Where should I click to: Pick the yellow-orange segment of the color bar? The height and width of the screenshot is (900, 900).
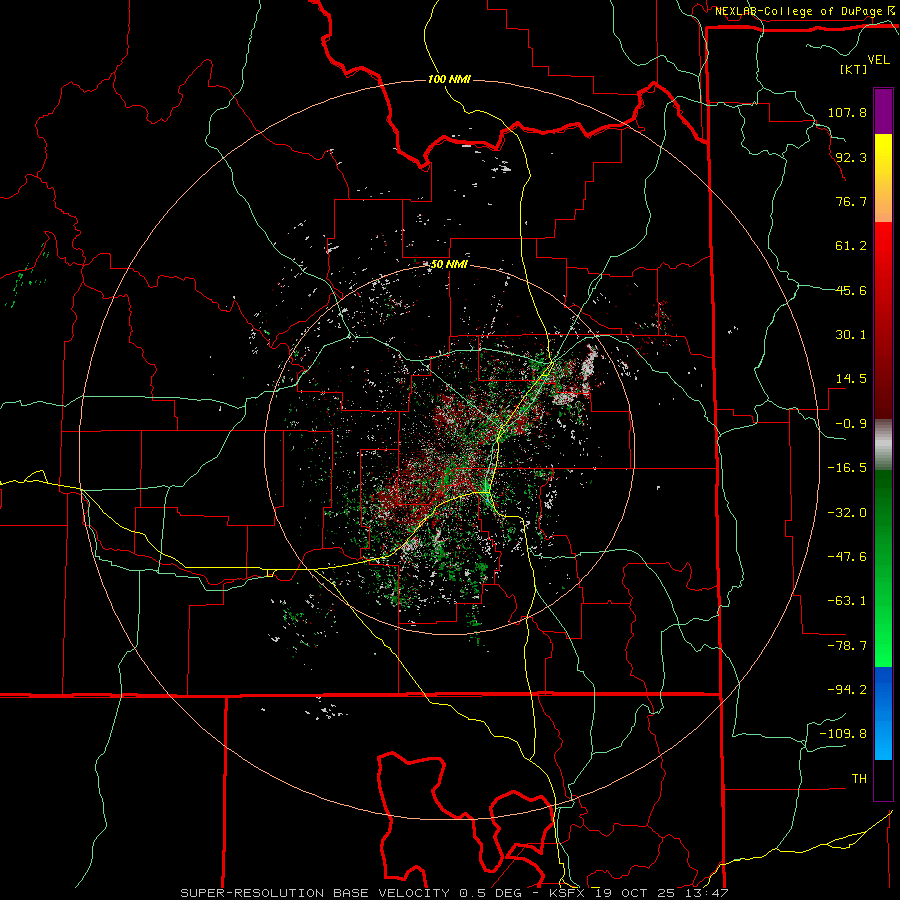[x=883, y=178]
